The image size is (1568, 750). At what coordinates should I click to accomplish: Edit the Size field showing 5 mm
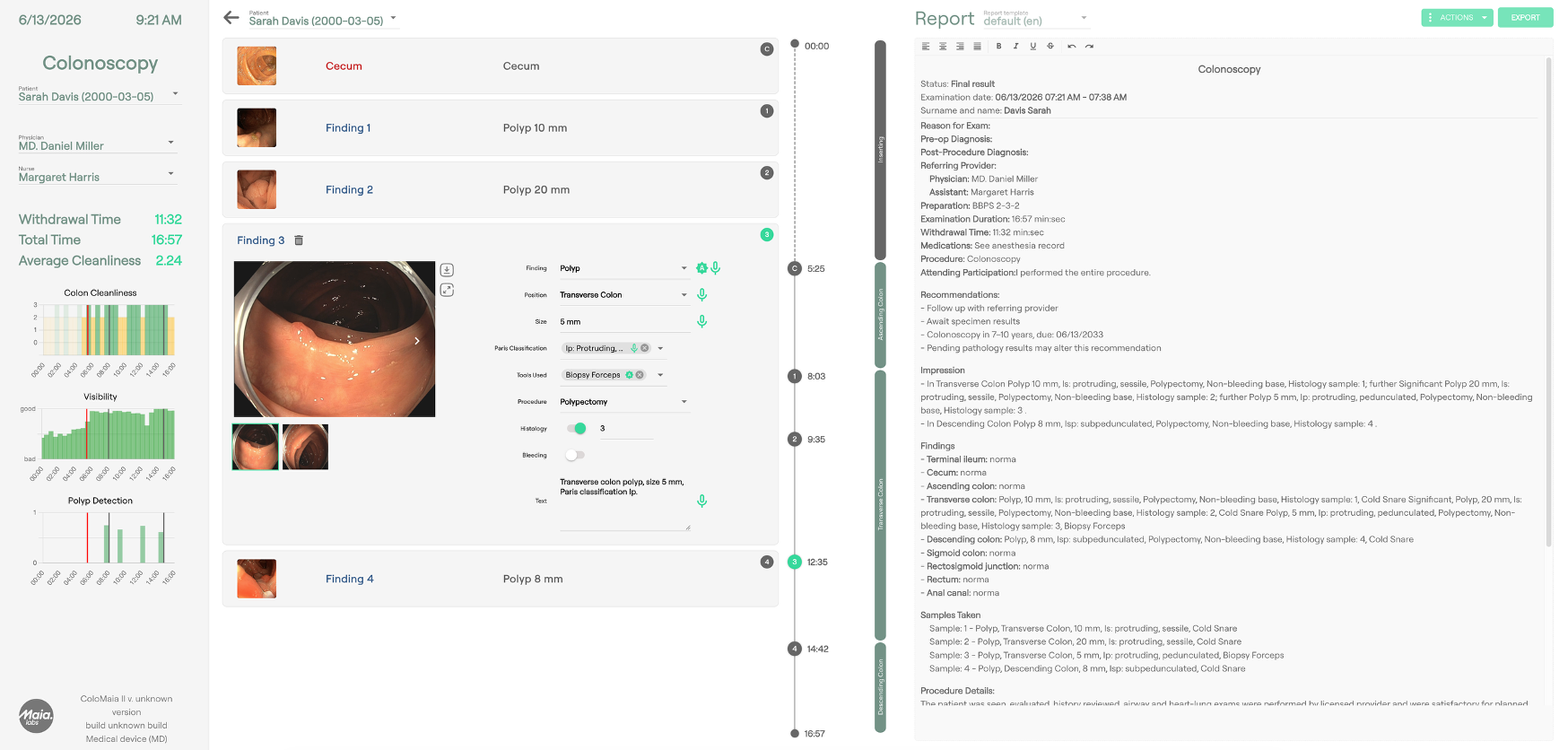click(x=624, y=321)
